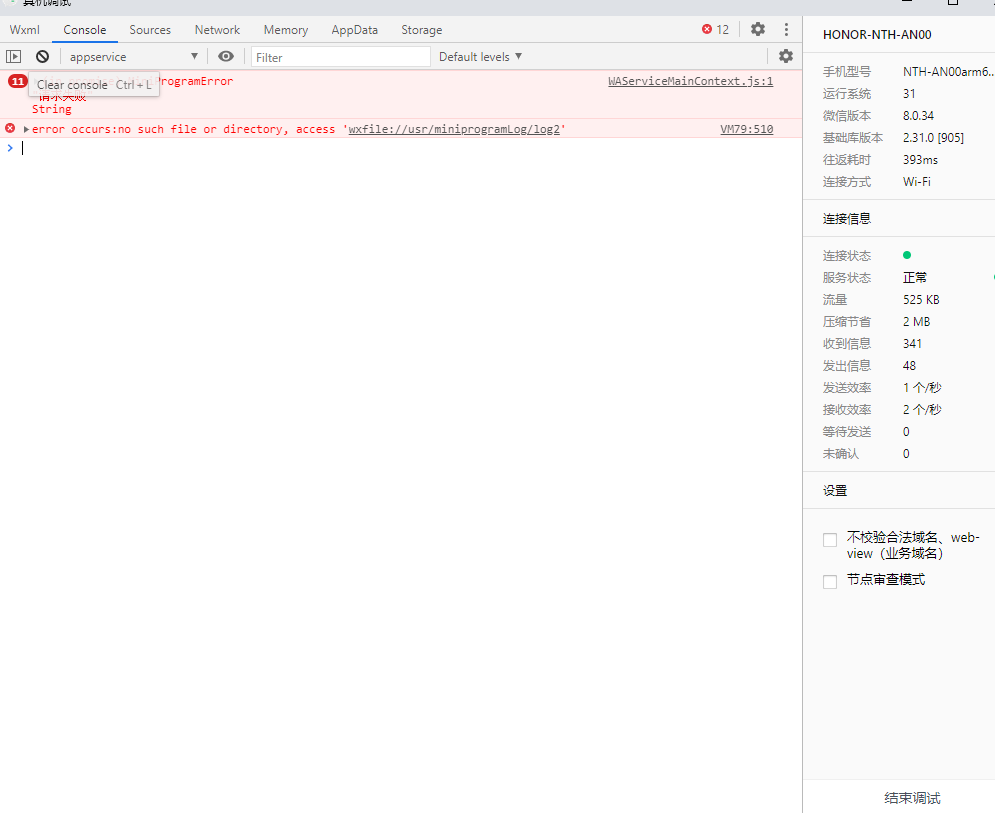Image resolution: width=995 pixels, height=813 pixels.
Task: Expand the 'error occurs' log entry
Action: coord(26,130)
